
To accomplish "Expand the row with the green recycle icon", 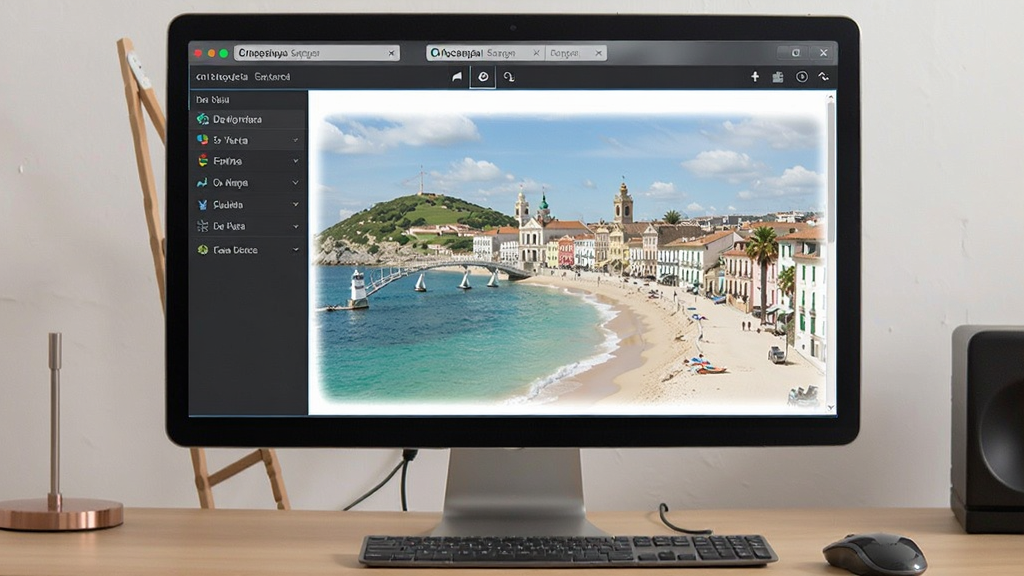I will 296,249.
